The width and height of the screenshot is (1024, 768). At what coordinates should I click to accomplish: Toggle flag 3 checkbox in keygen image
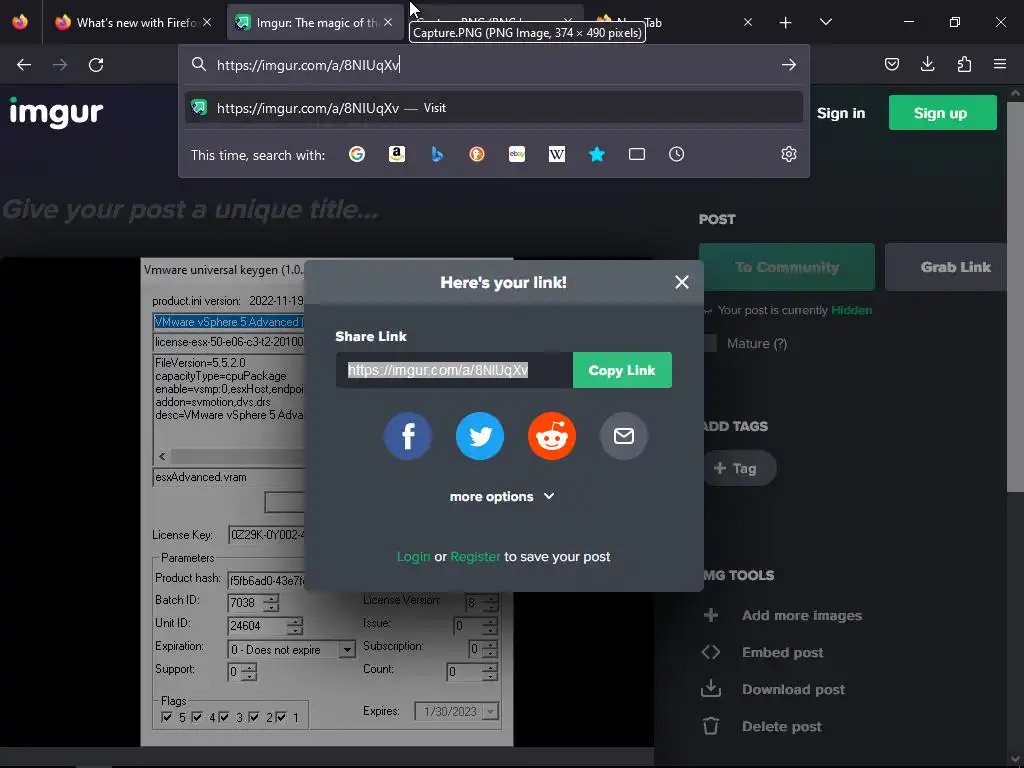coord(224,717)
